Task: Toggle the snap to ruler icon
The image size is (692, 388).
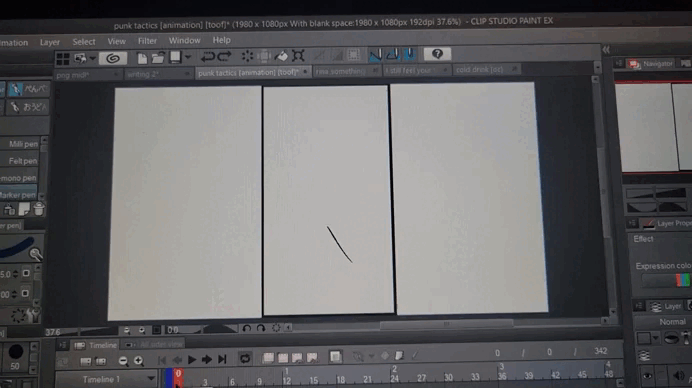Action: tap(375, 55)
